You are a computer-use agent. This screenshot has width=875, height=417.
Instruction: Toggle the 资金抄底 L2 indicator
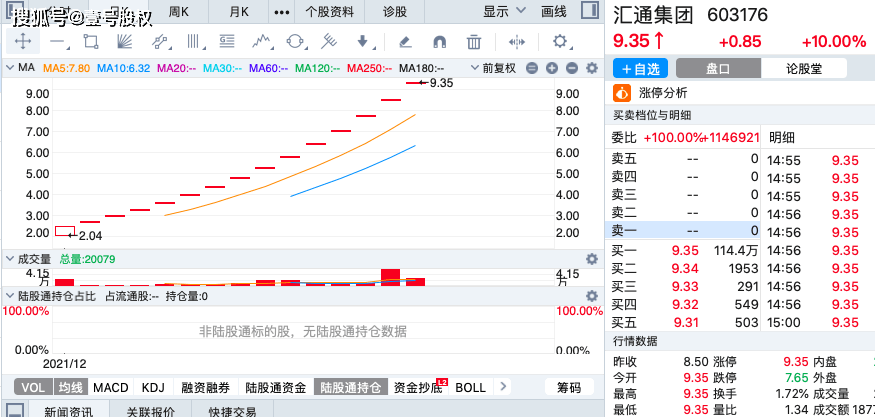click(419, 387)
